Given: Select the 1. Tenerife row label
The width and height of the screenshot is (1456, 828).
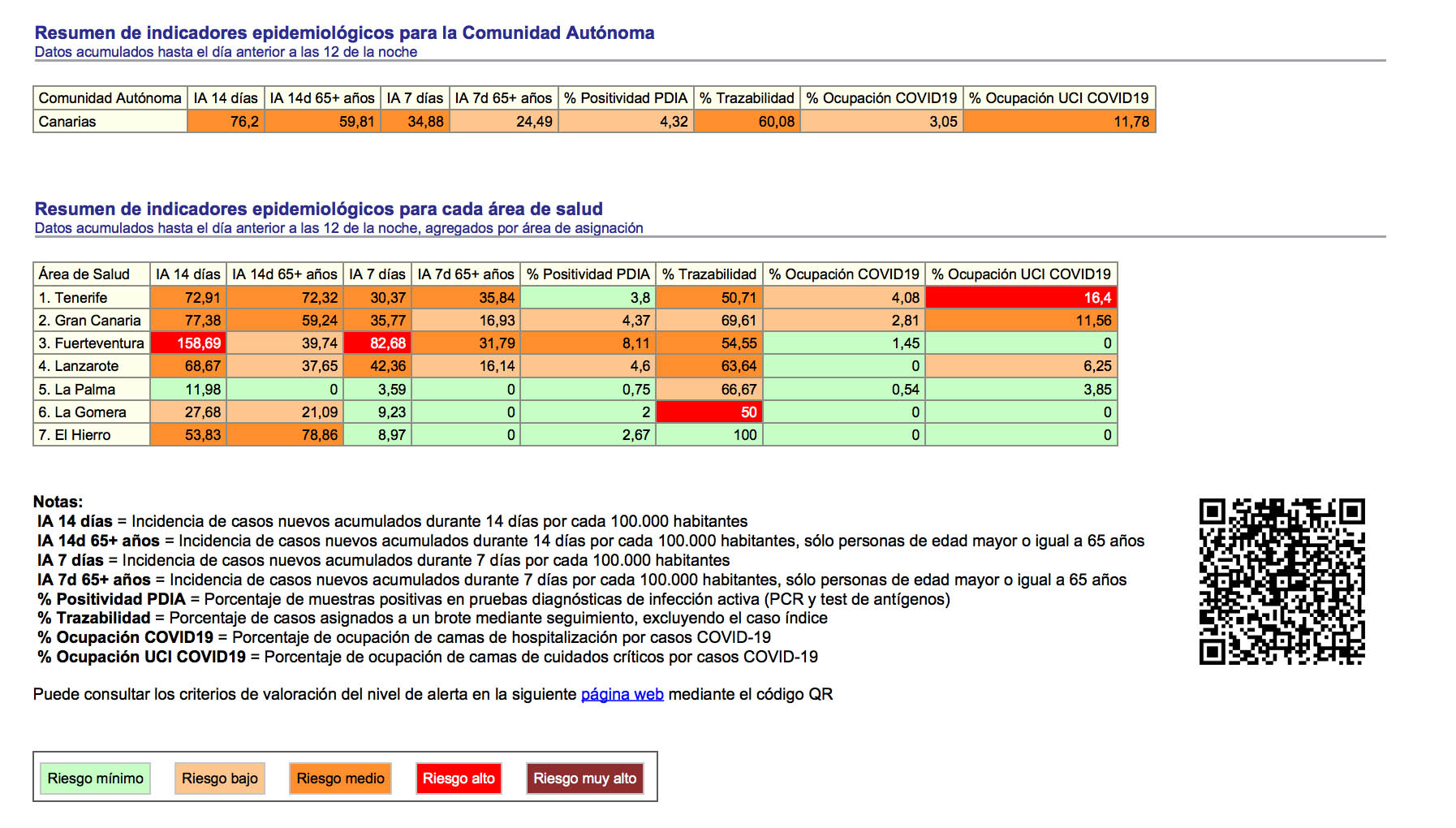Looking at the screenshot, I should (92, 298).
